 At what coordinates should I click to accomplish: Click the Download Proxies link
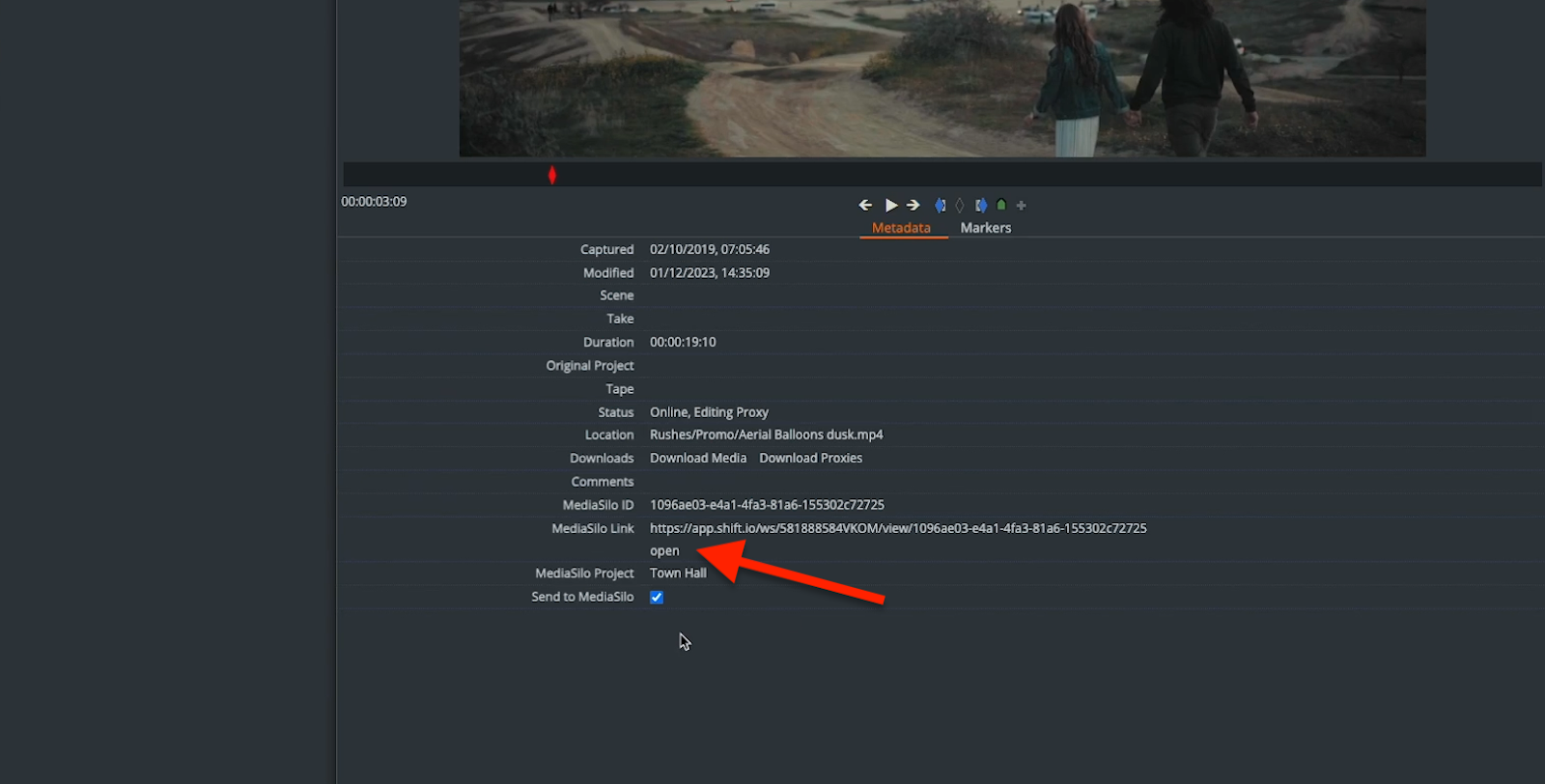tap(811, 458)
